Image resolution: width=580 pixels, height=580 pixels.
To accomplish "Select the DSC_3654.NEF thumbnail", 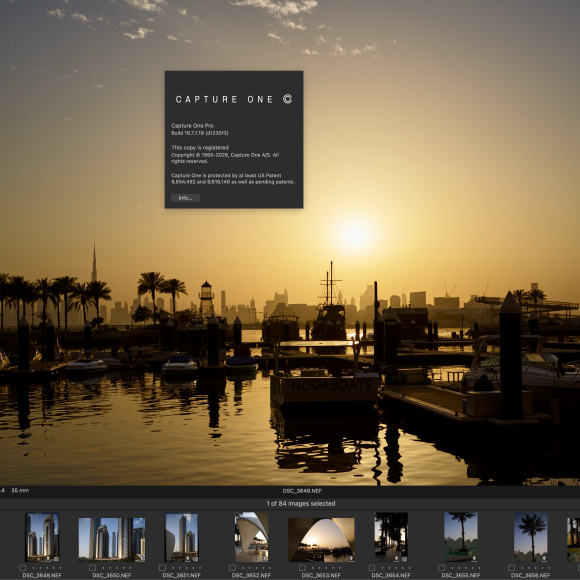I will tap(391, 537).
